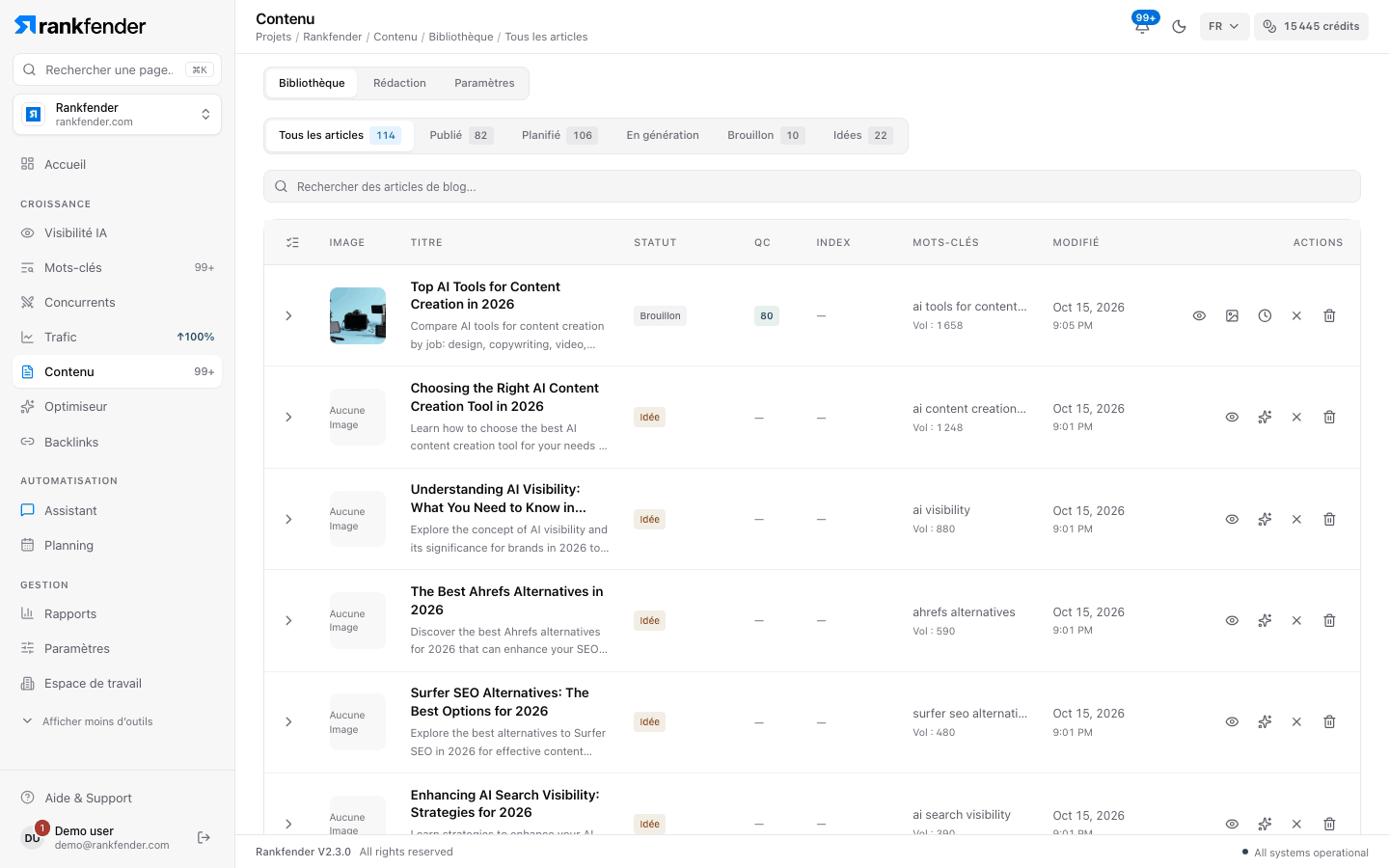Expand the 'Choosing the Right AI Content' row
The width and height of the screenshot is (1389, 868).
(288, 417)
